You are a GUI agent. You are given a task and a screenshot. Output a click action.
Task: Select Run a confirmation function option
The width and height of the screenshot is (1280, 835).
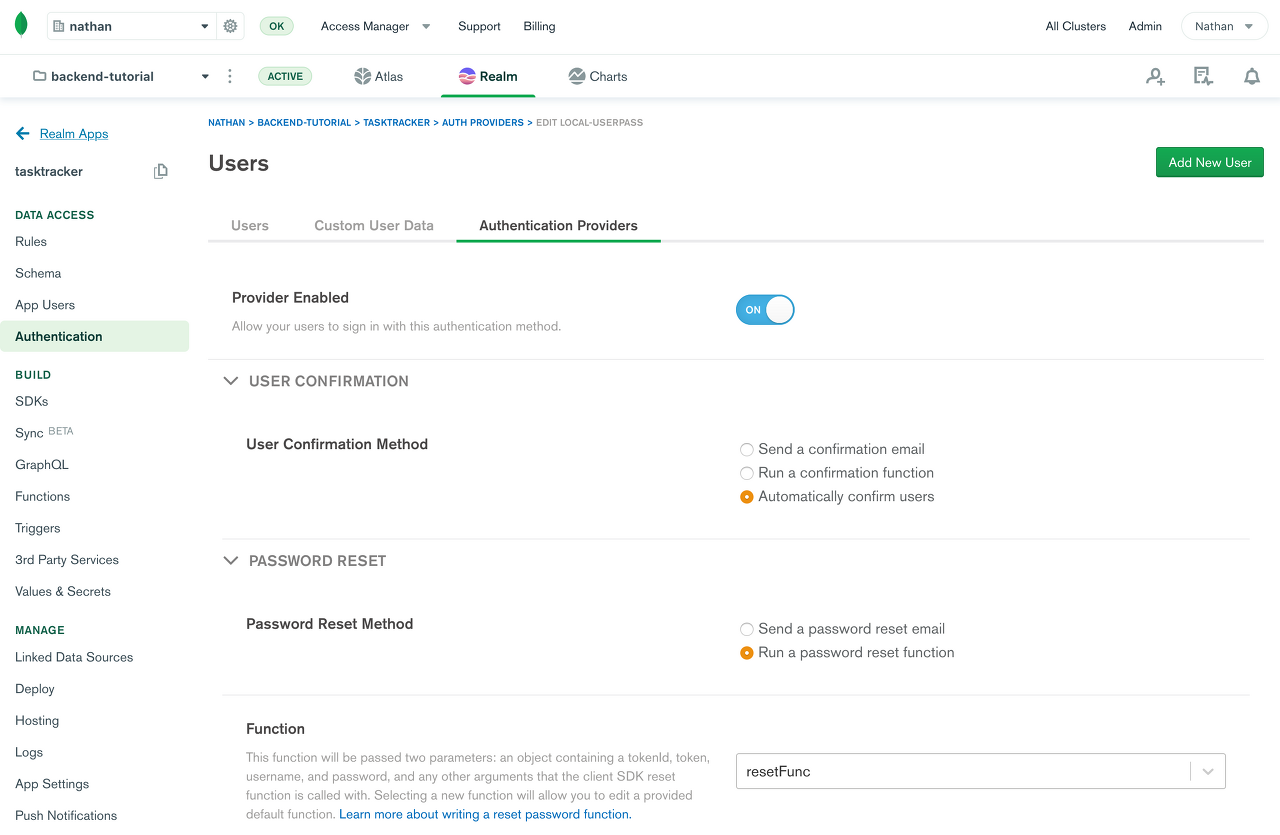coord(747,473)
